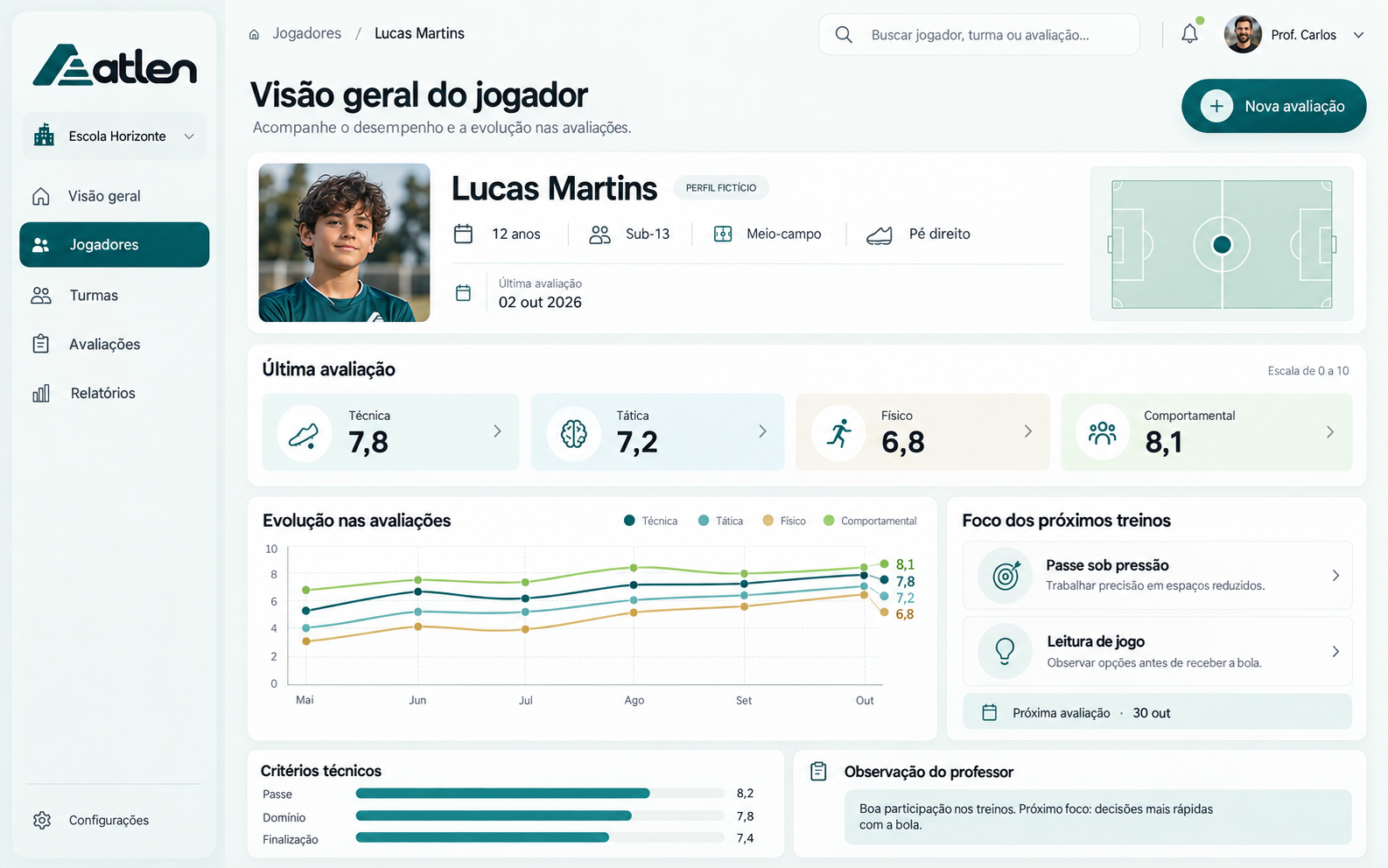The image size is (1388, 868).
Task: Click the Observação do professor clipboard icon
Action: 818,772
